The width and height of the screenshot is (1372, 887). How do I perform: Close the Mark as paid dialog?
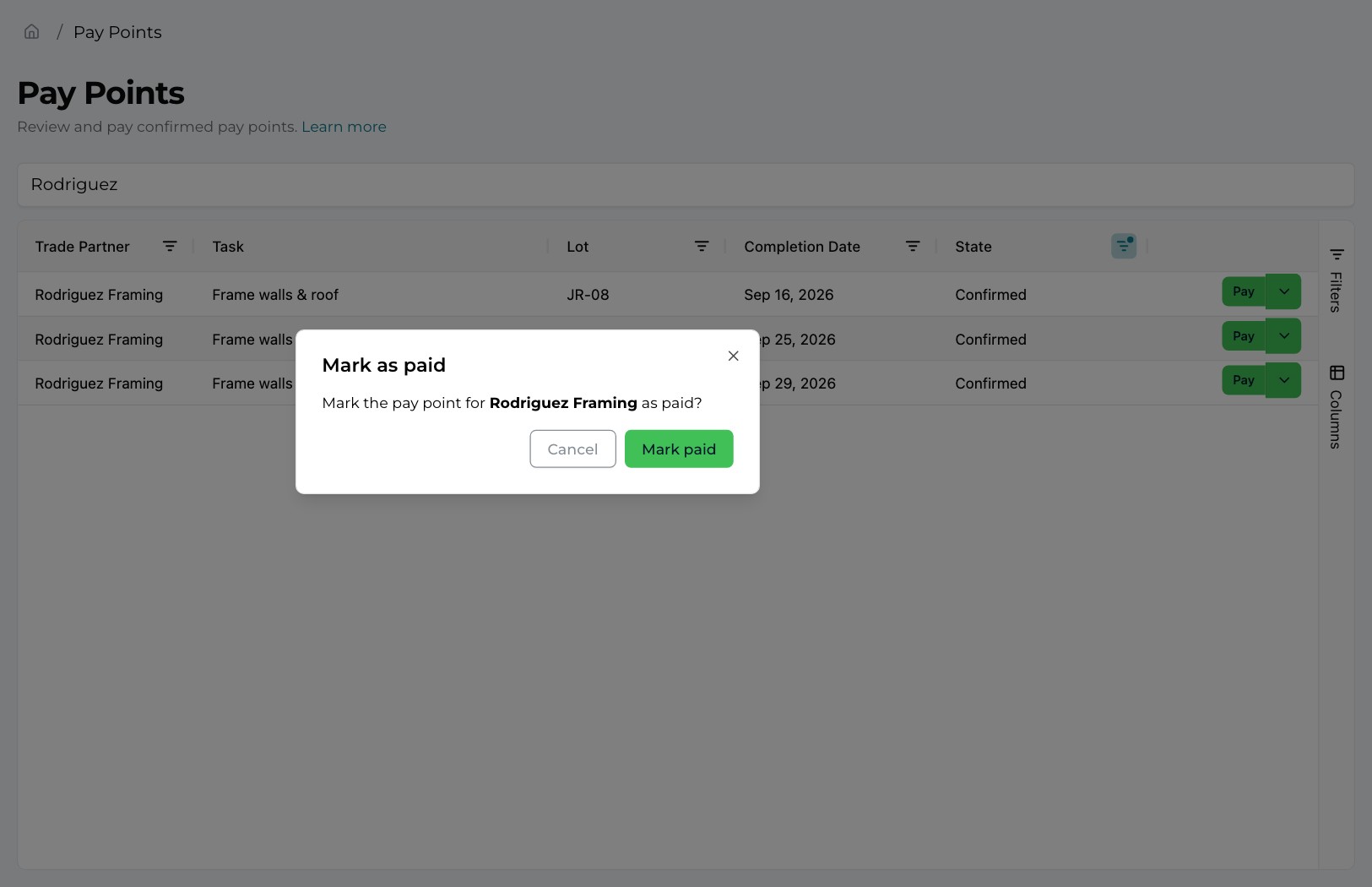[x=734, y=356]
